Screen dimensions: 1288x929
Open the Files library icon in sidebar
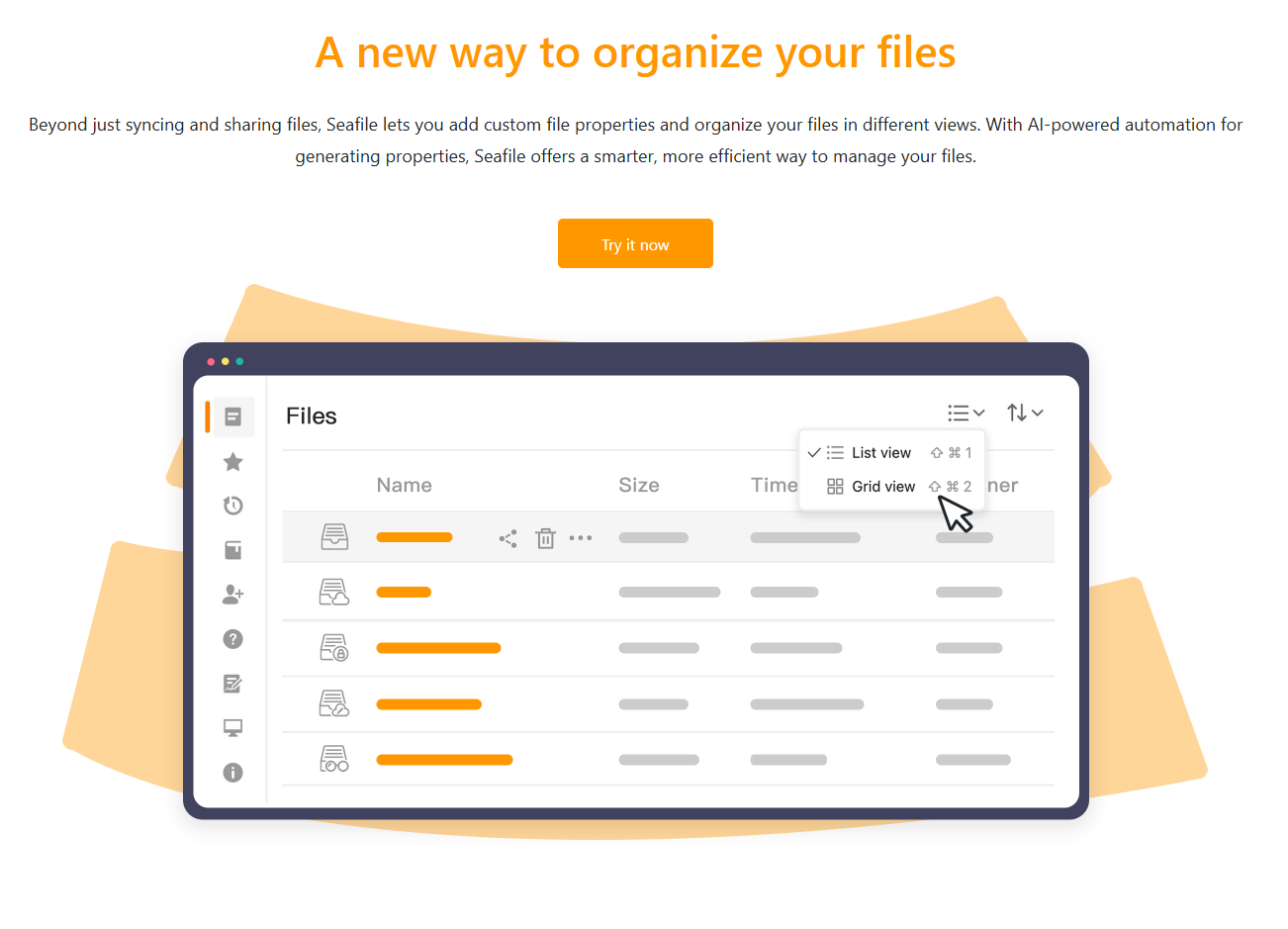tap(233, 417)
